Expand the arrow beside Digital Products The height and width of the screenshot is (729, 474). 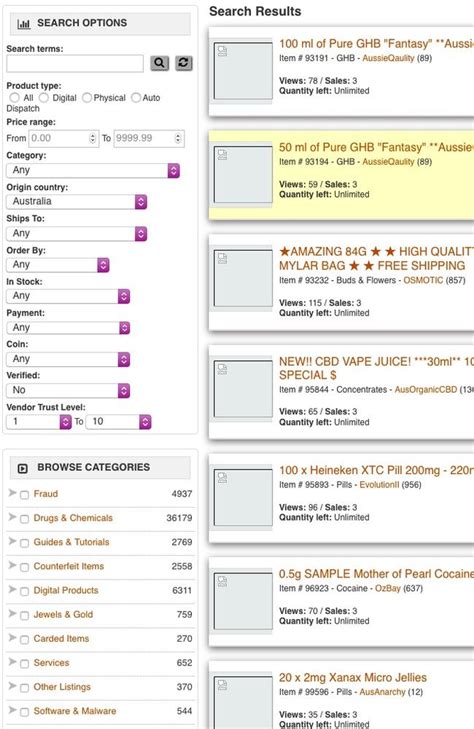(13, 590)
